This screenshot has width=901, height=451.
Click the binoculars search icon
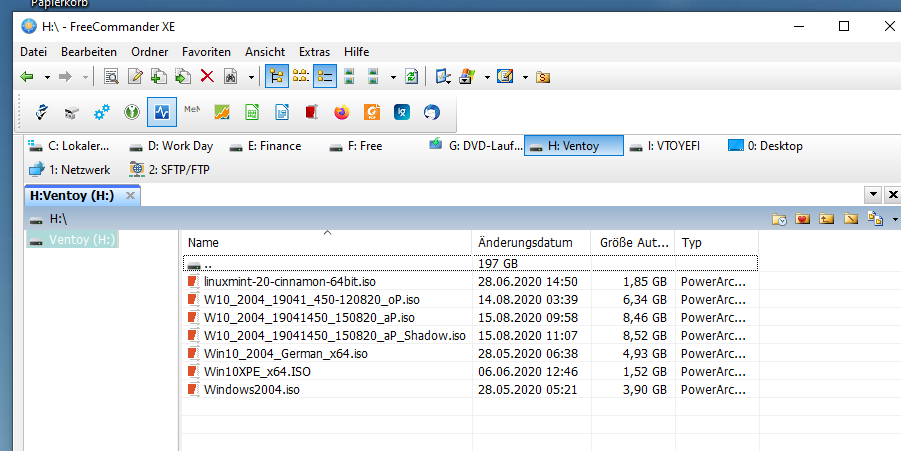coord(231,76)
